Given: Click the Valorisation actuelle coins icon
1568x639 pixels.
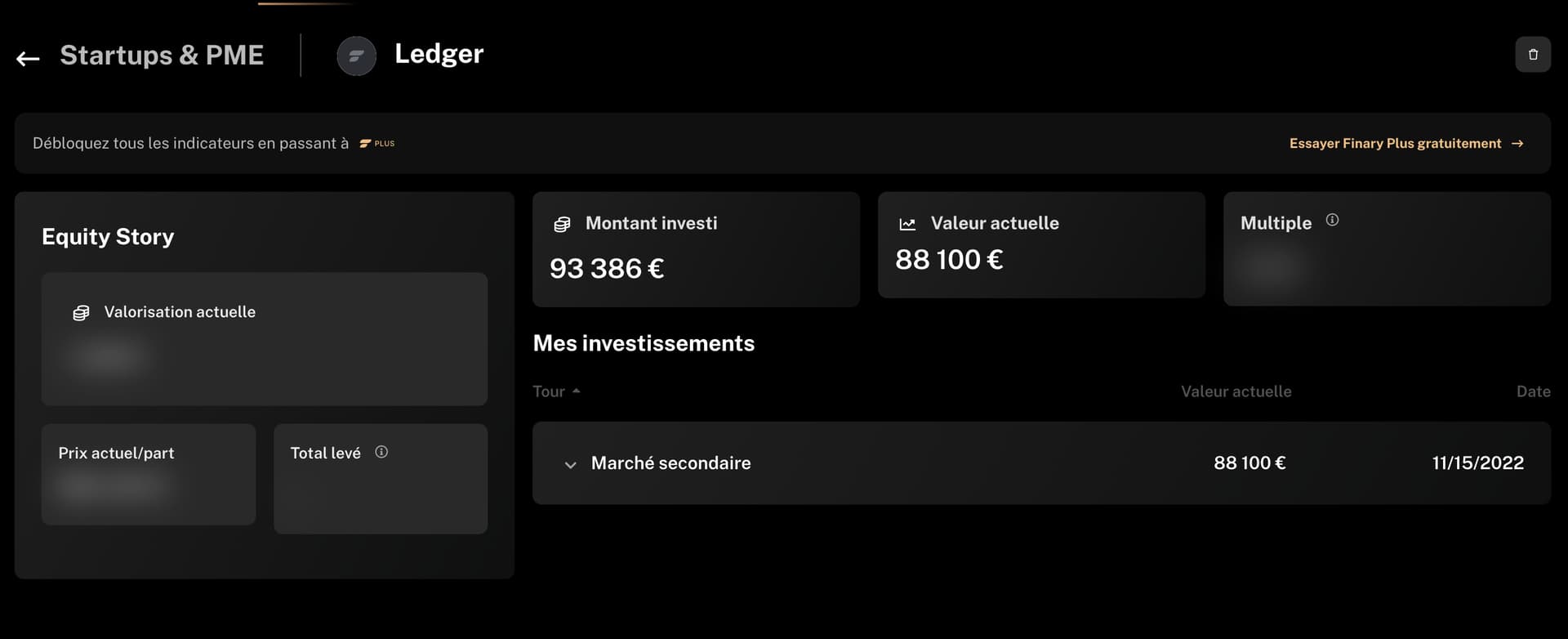Looking at the screenshot, I should (81, 313).
